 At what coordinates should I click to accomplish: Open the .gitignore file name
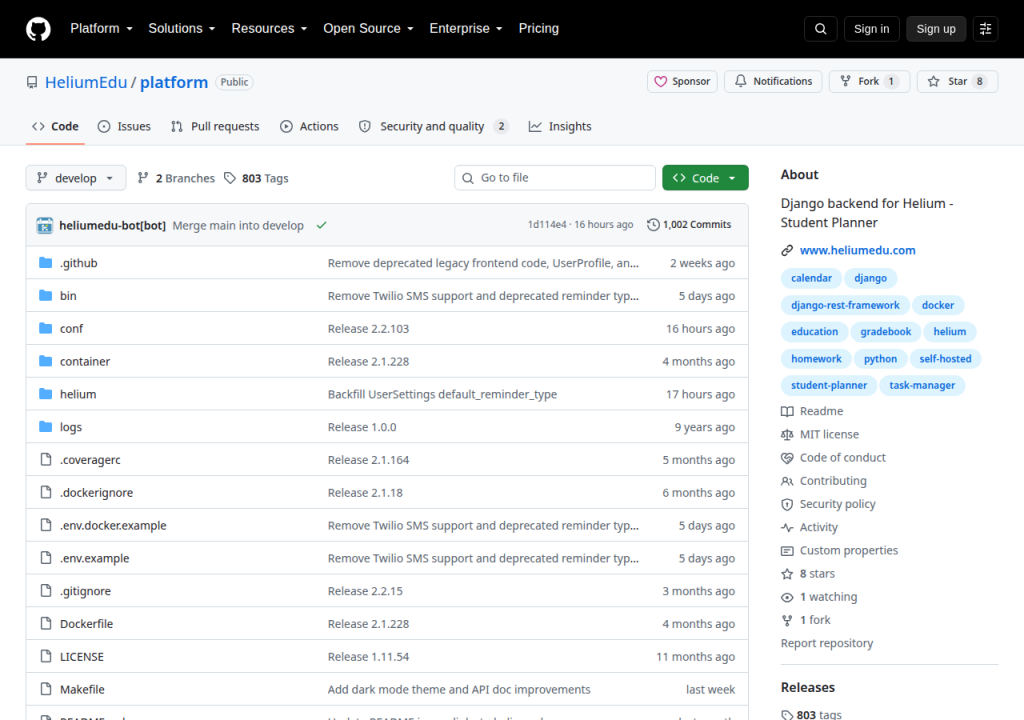86,591
